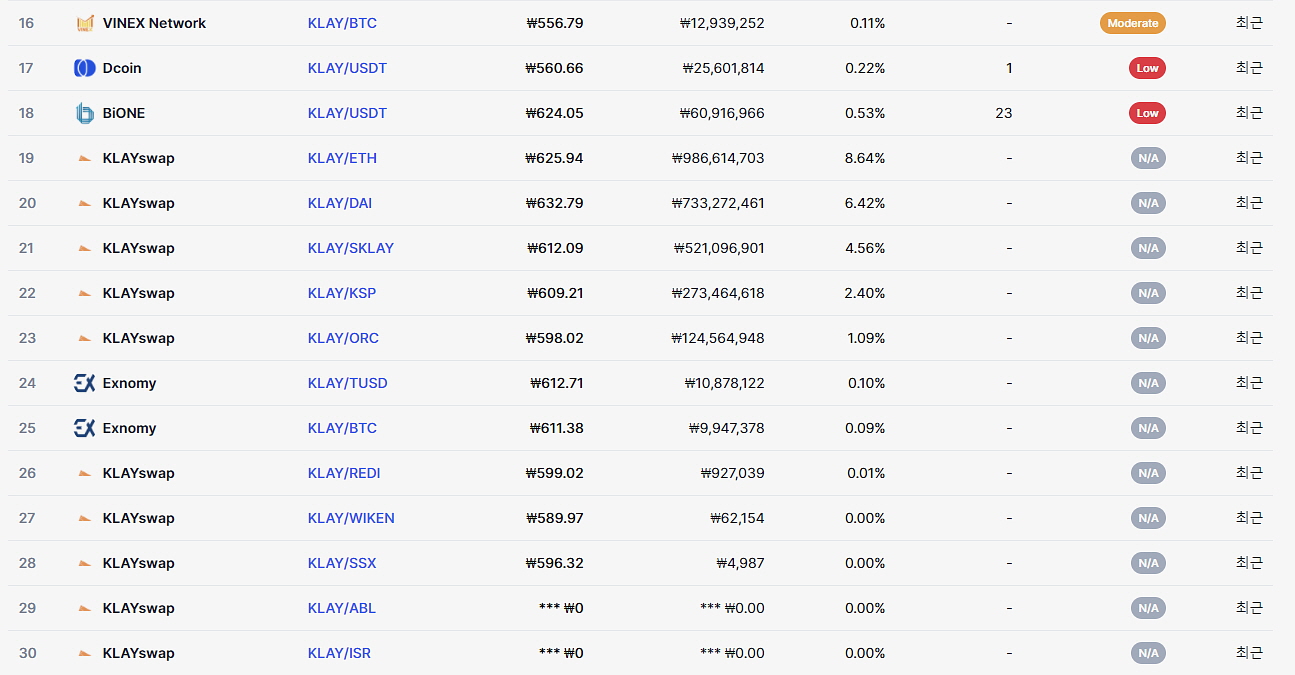The height and width of the screenshot is (675, 1295).
Task: Open the KLAY/BTC pair on Exnomy
Action: coord(342,428)
